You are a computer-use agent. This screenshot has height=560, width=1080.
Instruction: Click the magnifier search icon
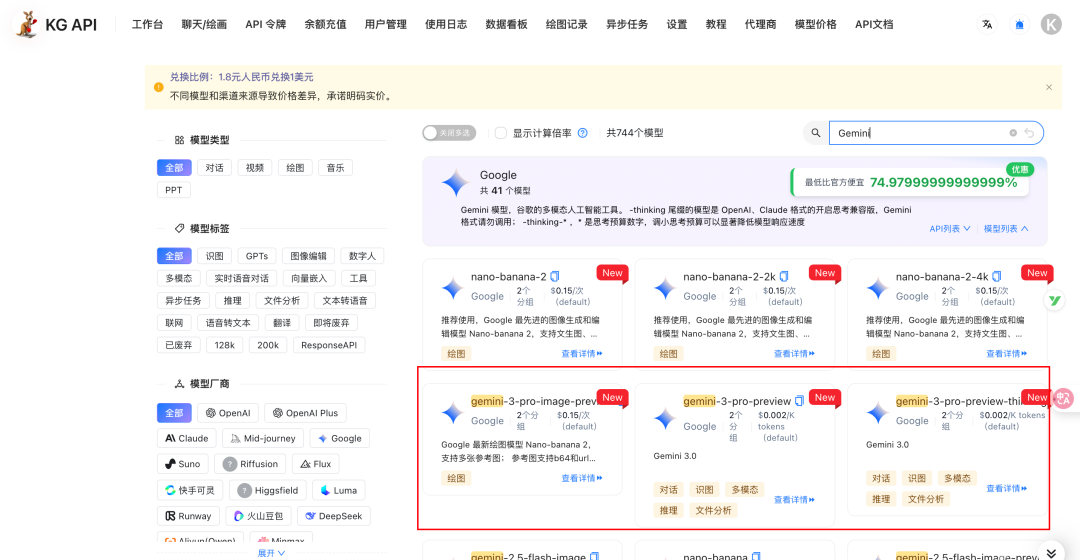(x=816, y=133)
